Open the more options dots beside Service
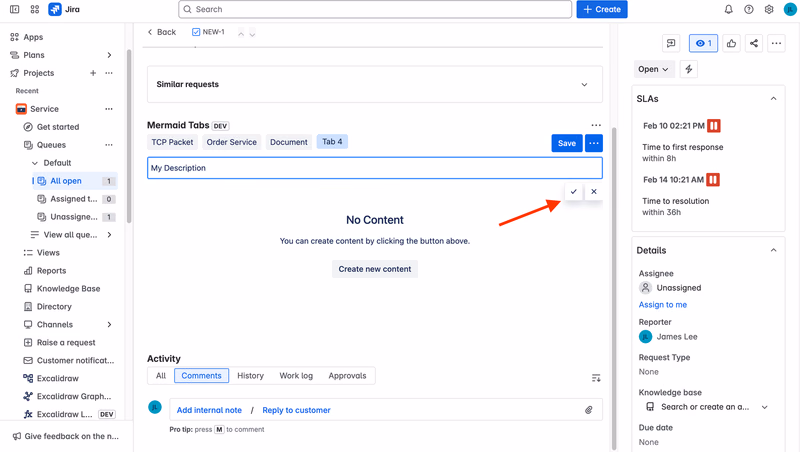The width and height of the screenshot is (800, 452). (109, 109)
